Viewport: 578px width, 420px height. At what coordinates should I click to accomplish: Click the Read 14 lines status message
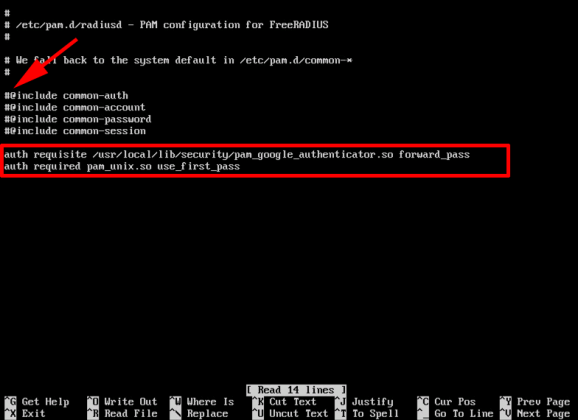point(296,390)
